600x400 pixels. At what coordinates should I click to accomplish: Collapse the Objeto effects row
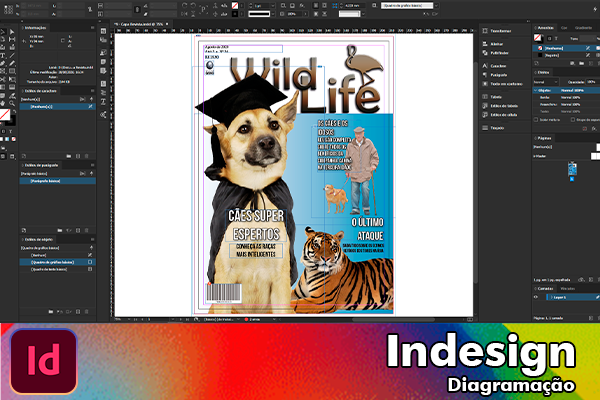click(535, 90)
